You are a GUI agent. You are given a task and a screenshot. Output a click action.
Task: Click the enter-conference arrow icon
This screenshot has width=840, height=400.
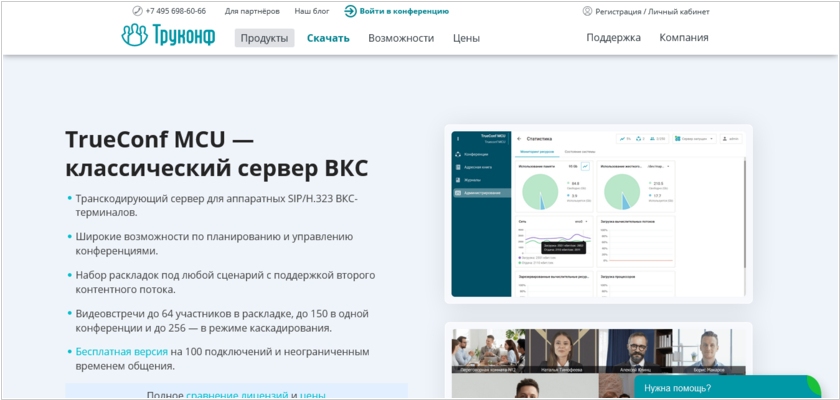350,11
